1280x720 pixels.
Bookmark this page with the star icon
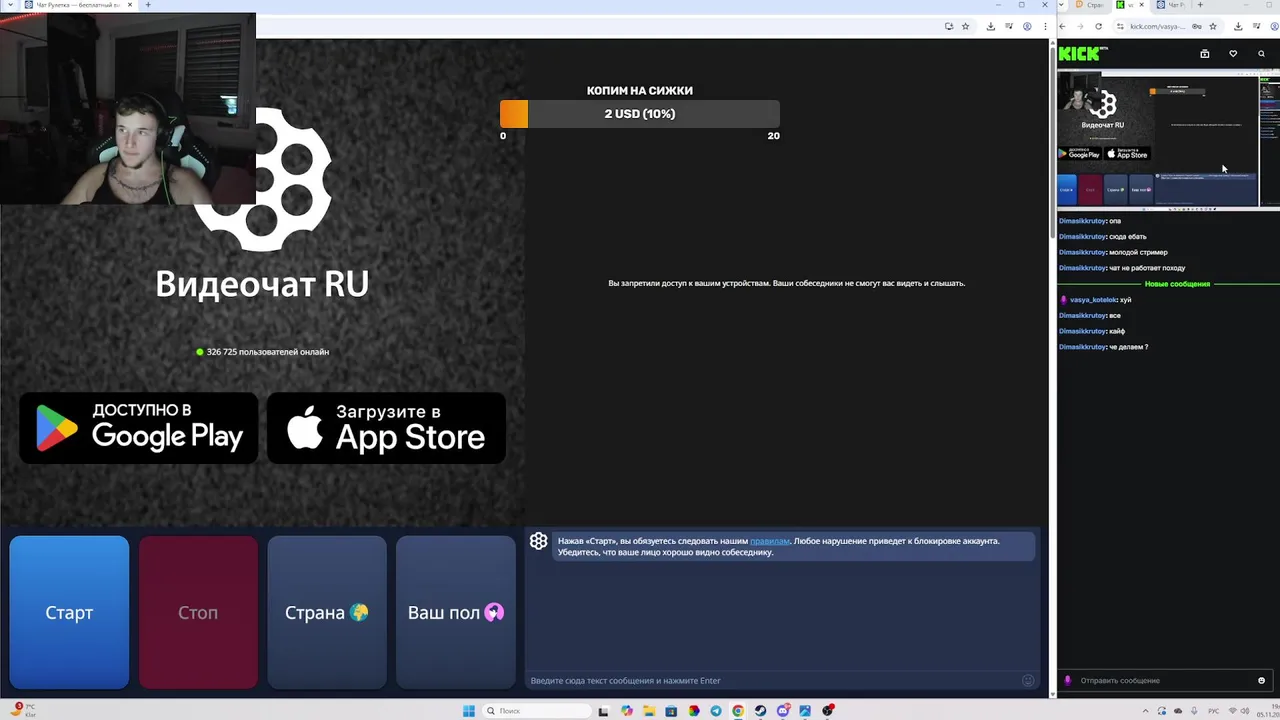click(965, 26)
